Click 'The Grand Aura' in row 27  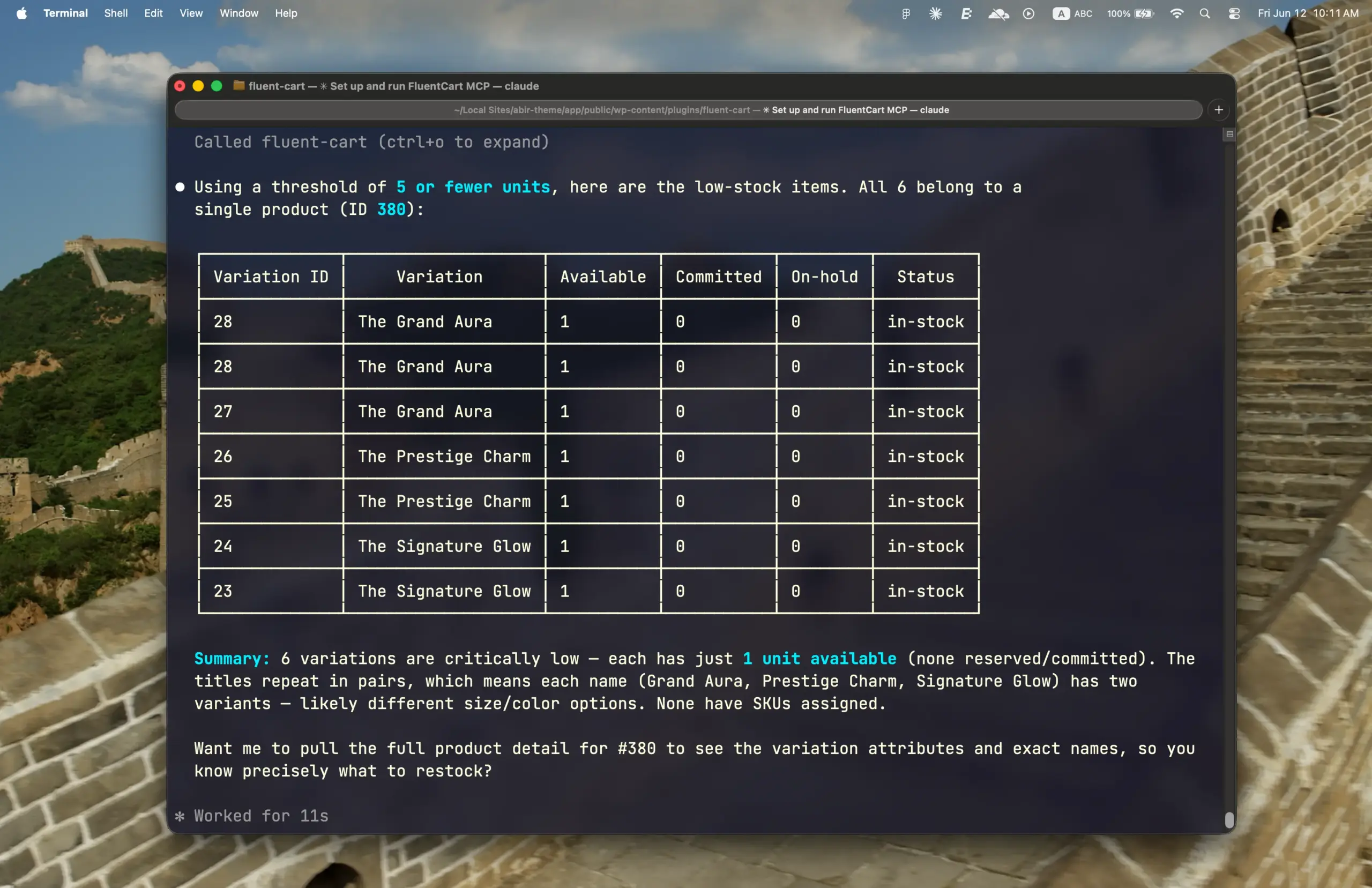coord(425,412)
